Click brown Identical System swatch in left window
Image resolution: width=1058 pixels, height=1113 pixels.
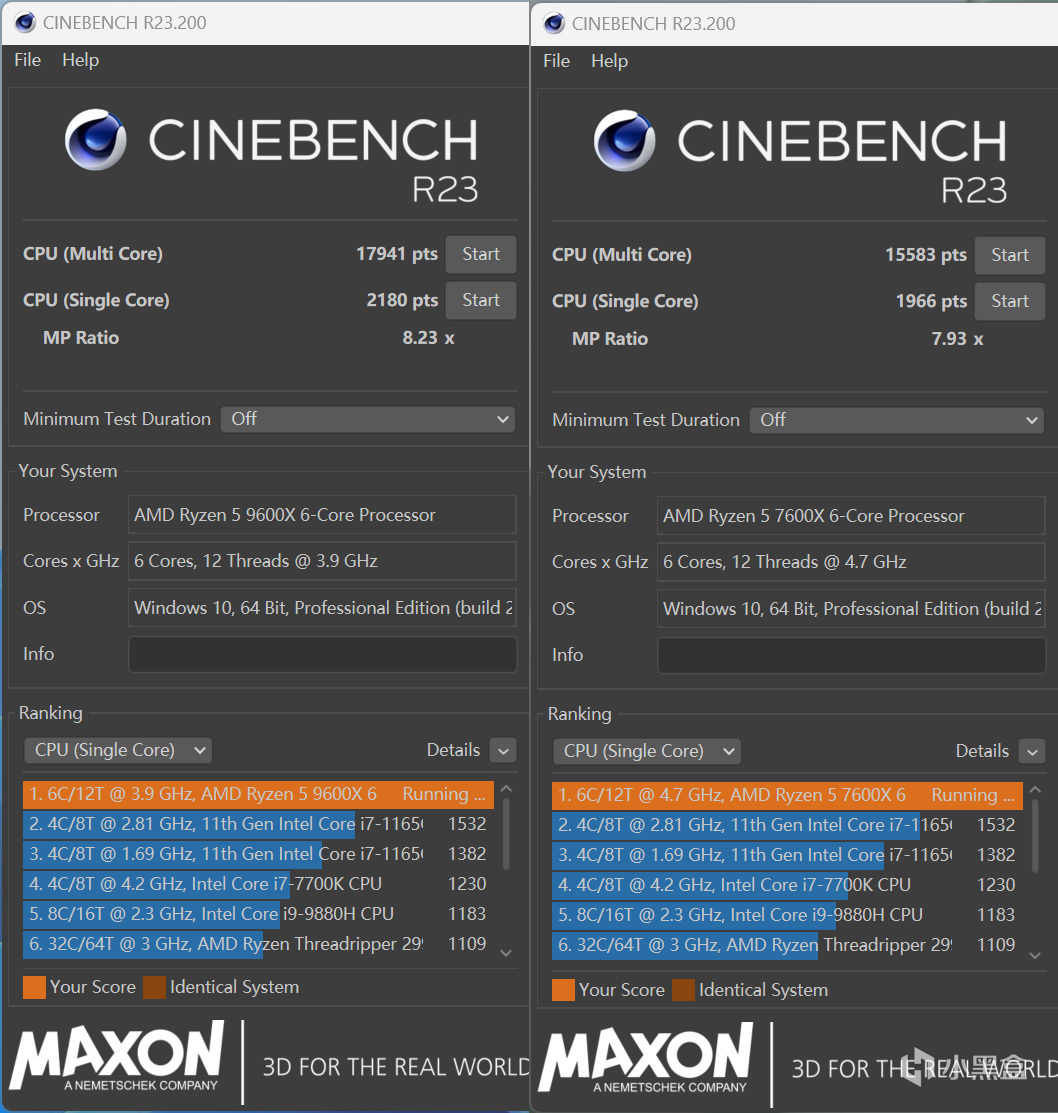pos(154,987)
